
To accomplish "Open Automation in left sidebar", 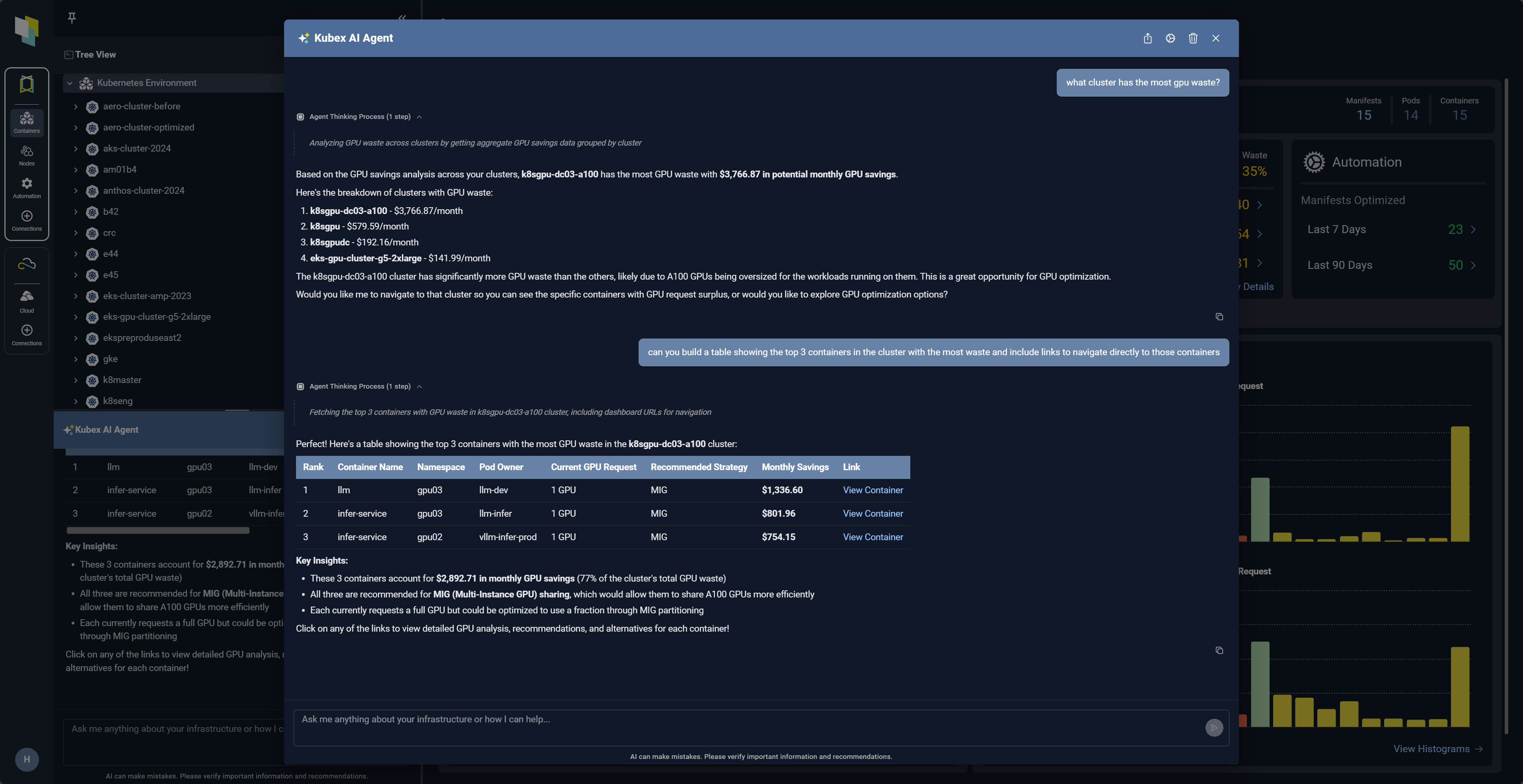I will click(x=27, y=188).
